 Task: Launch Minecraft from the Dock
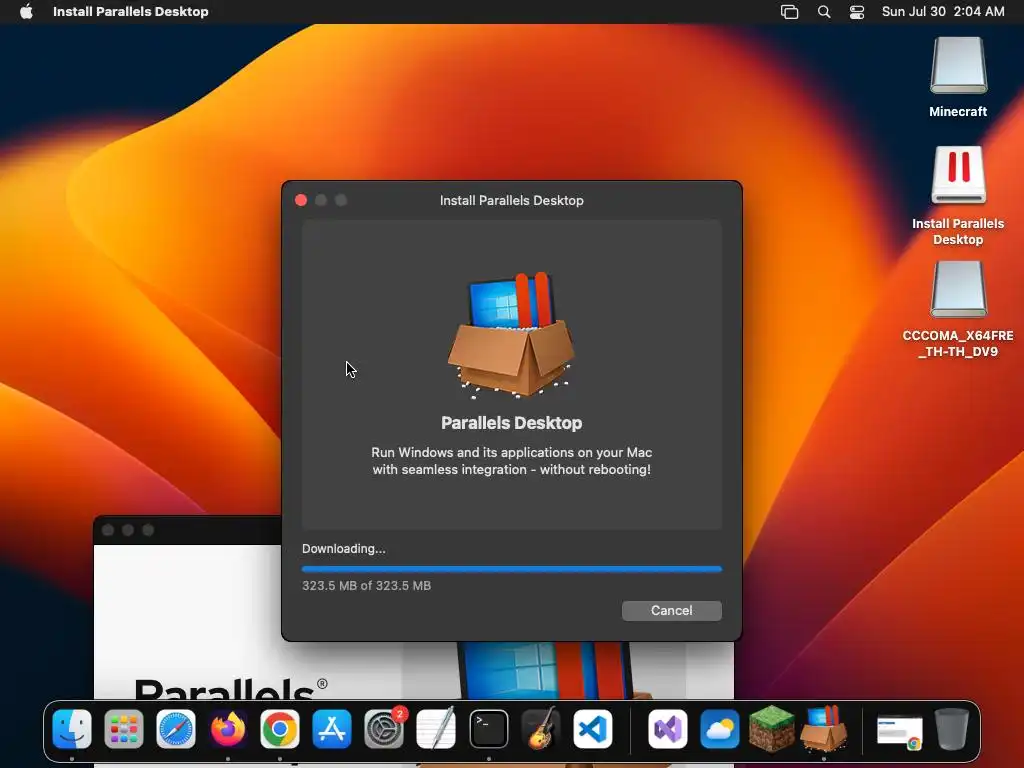pos(771,728)
